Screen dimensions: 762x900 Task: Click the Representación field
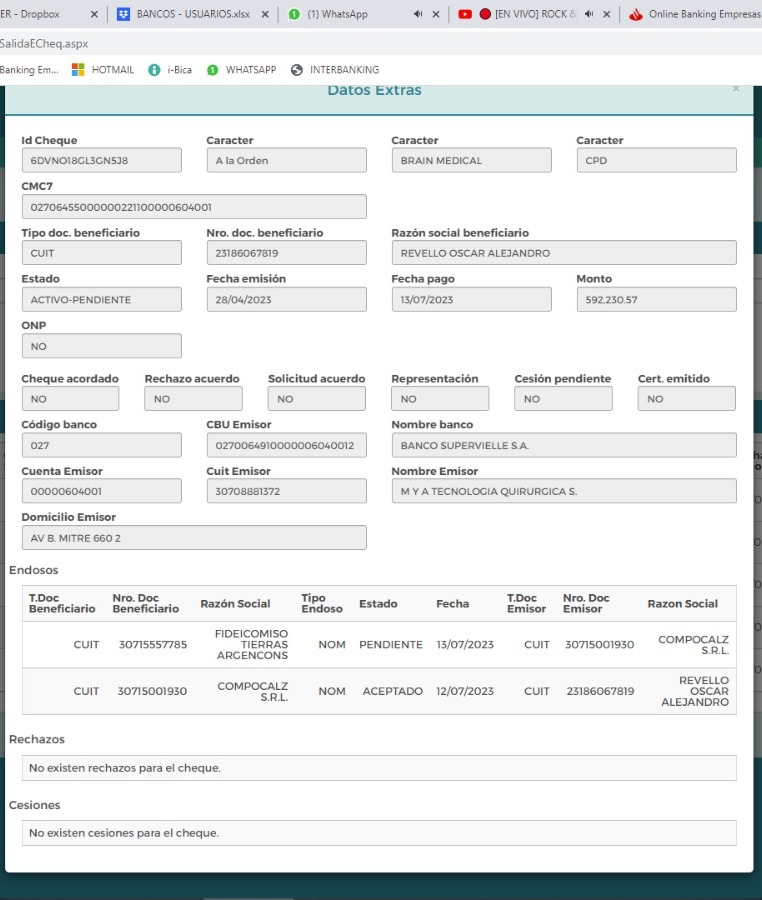click(440, 398)
